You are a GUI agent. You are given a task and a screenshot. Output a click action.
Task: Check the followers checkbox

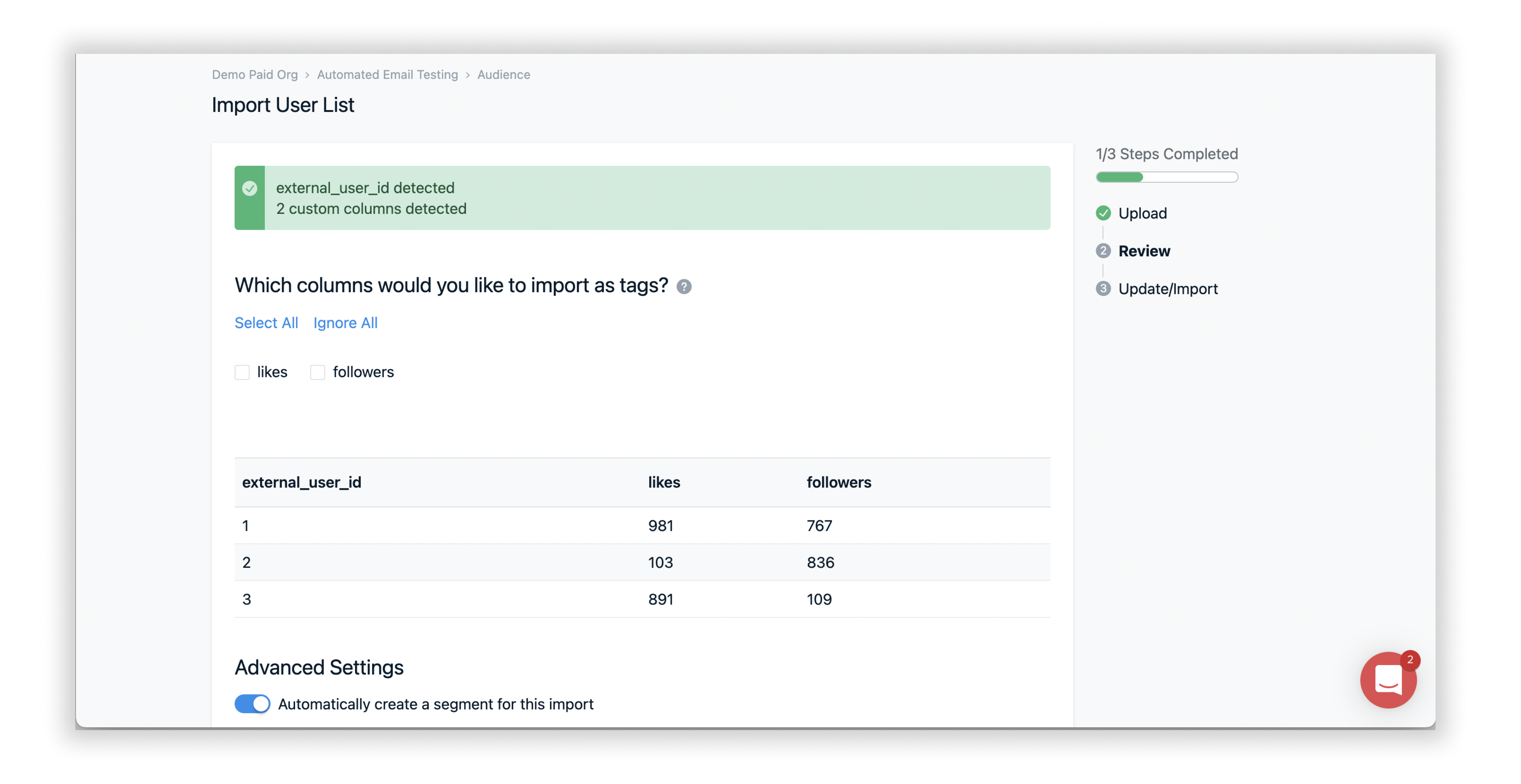pyautogui.click(x=318, y=373)
